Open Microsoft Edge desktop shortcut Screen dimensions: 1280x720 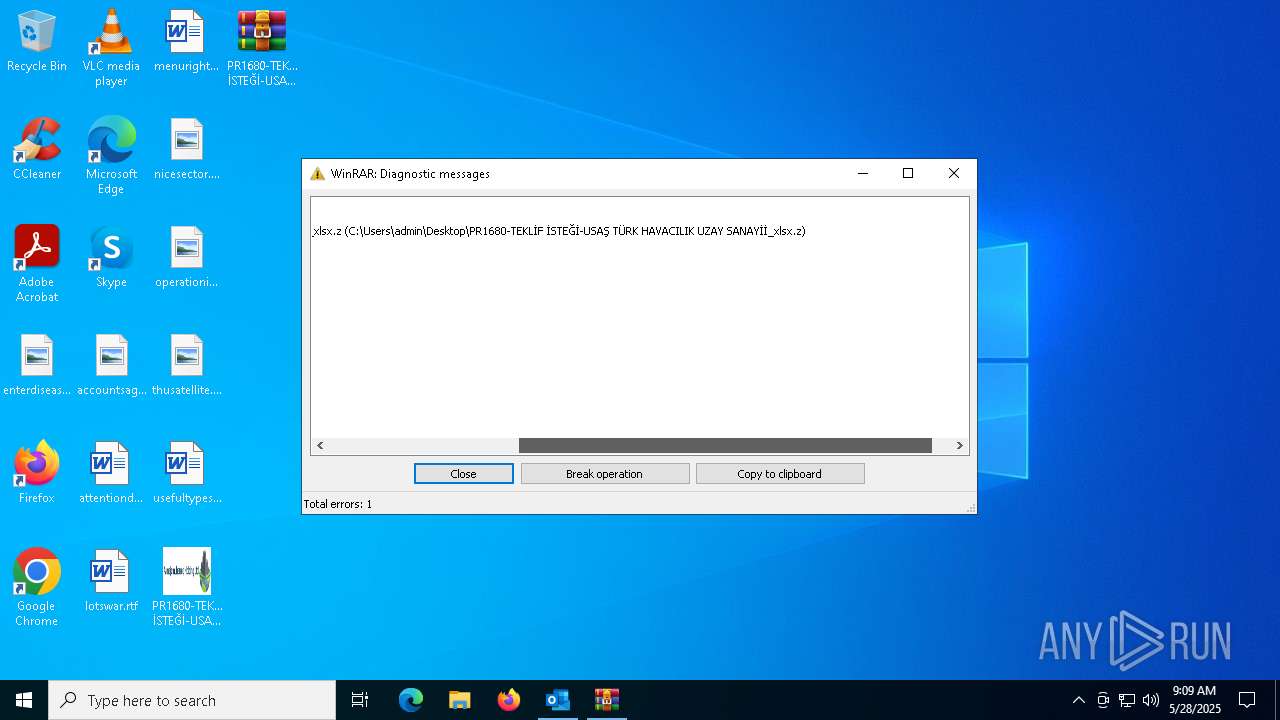pyautogui.click(x=111, y=156)
